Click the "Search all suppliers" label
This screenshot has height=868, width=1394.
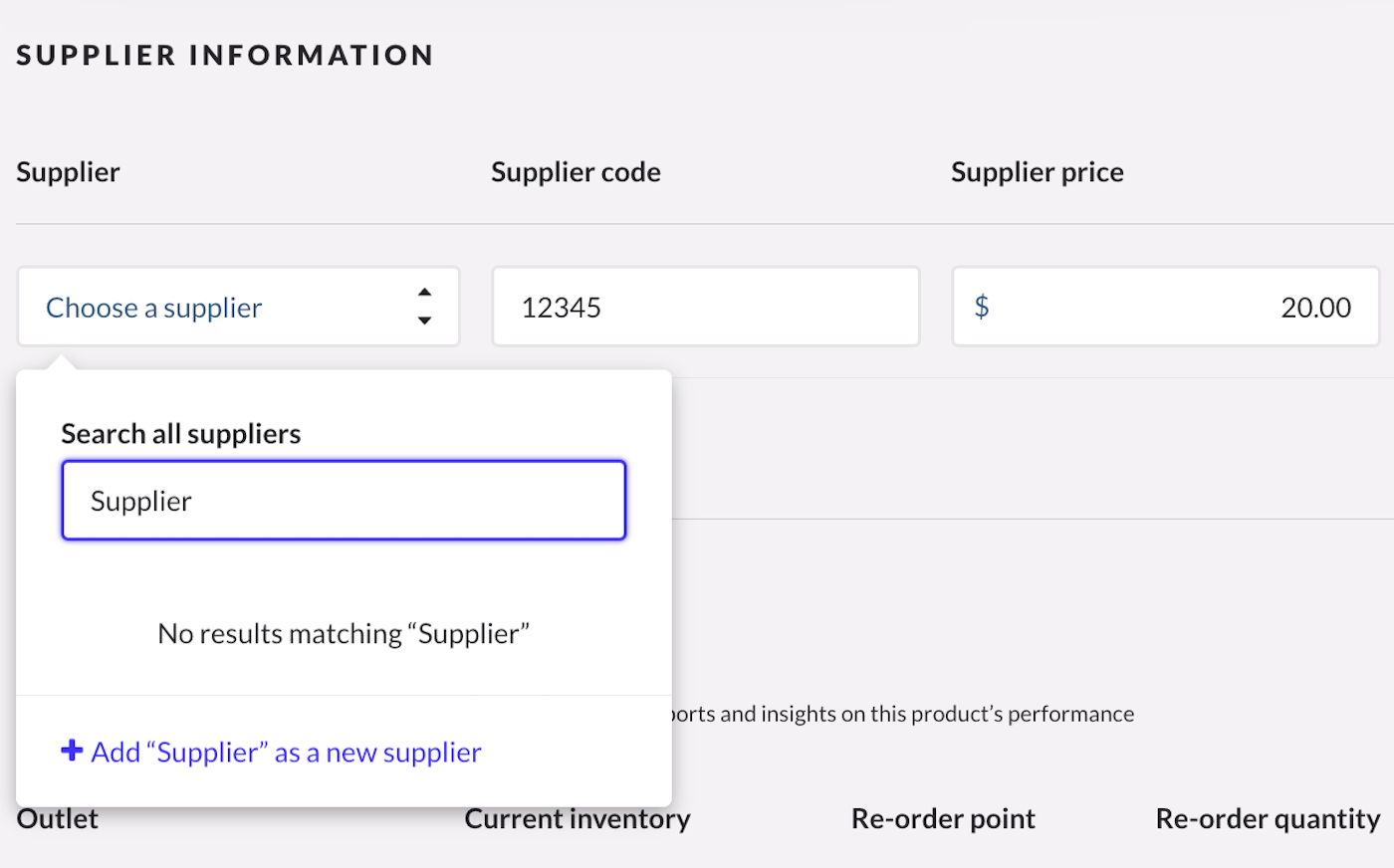(x=181, y=434)
